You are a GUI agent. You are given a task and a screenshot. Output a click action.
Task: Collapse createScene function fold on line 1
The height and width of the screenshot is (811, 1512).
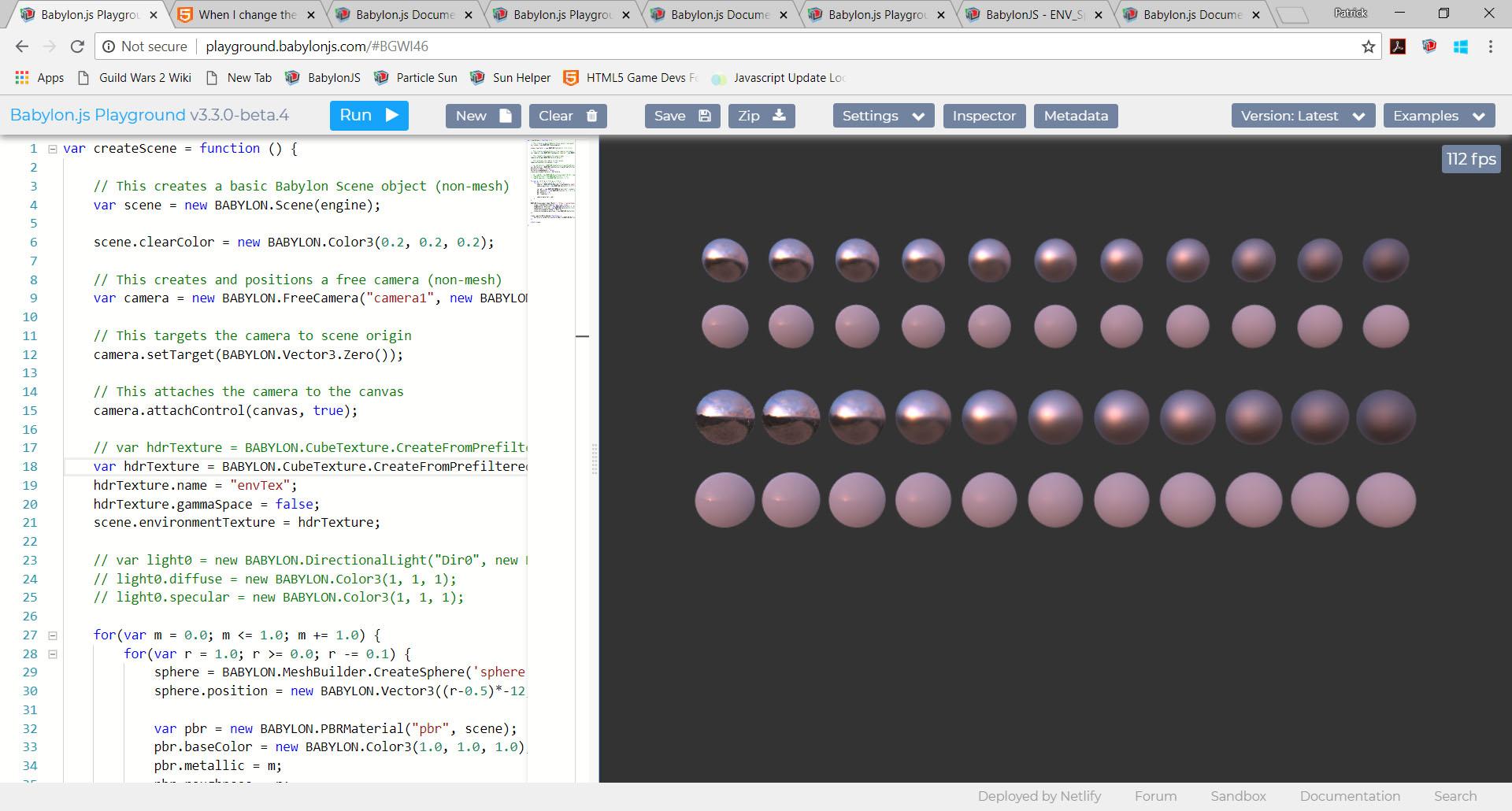coord(53,149)
